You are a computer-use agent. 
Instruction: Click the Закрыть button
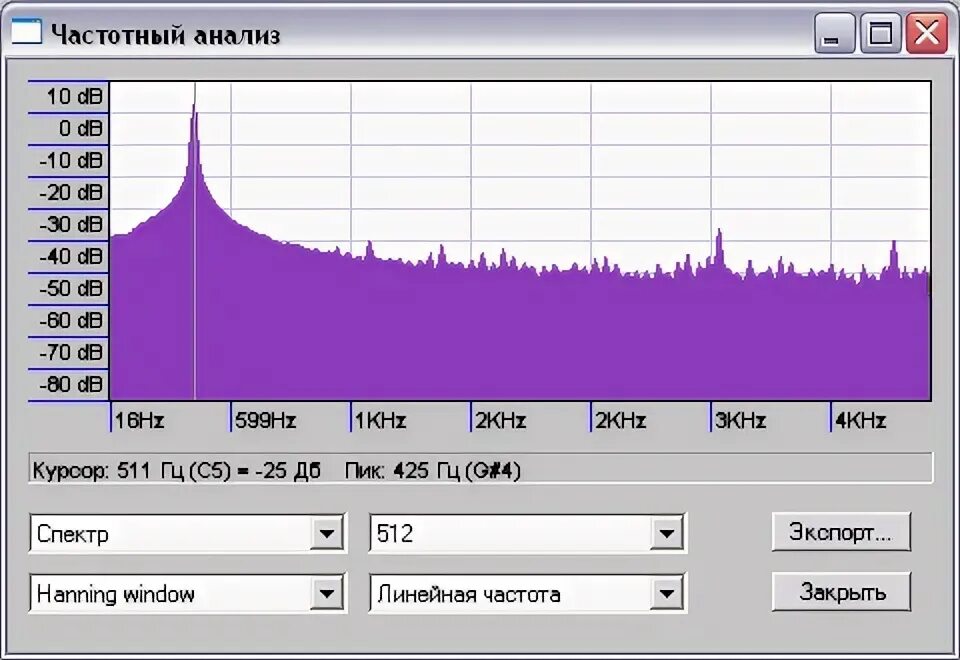coord(843,591)
